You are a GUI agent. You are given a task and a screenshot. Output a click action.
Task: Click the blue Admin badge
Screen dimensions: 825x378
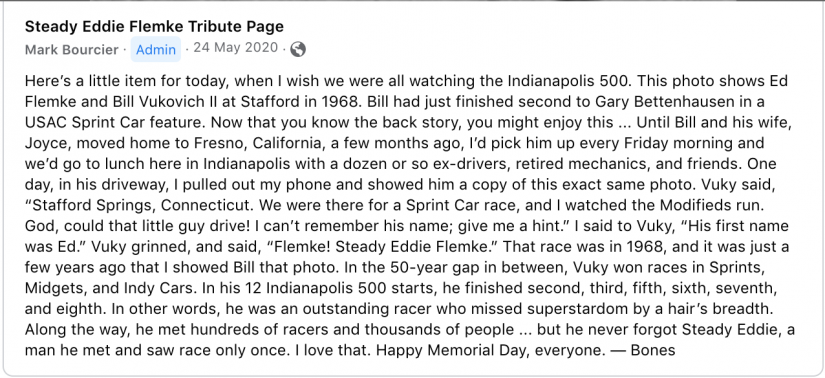click(x=156, y=49)
